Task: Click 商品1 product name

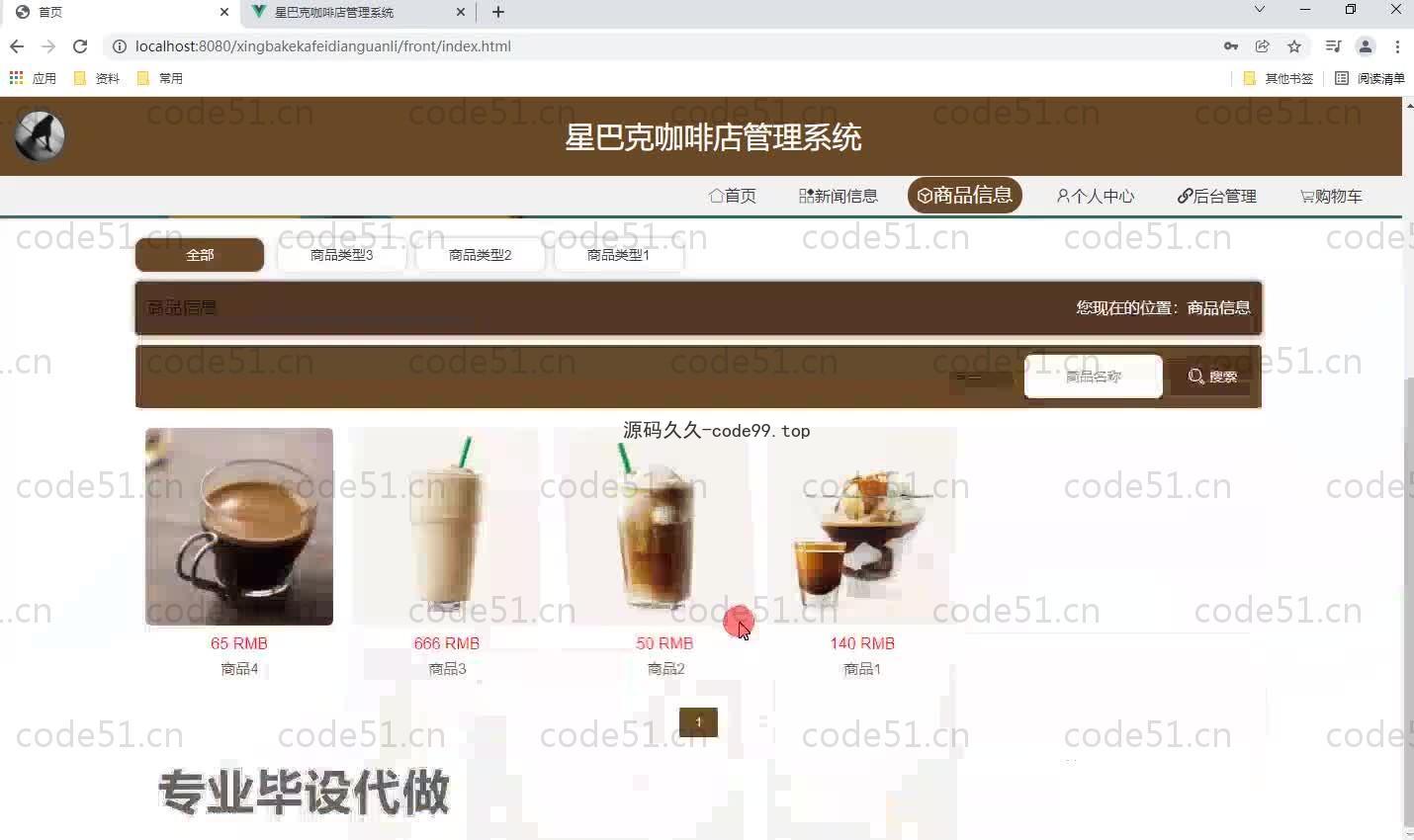Action: (x=862, y=669)
